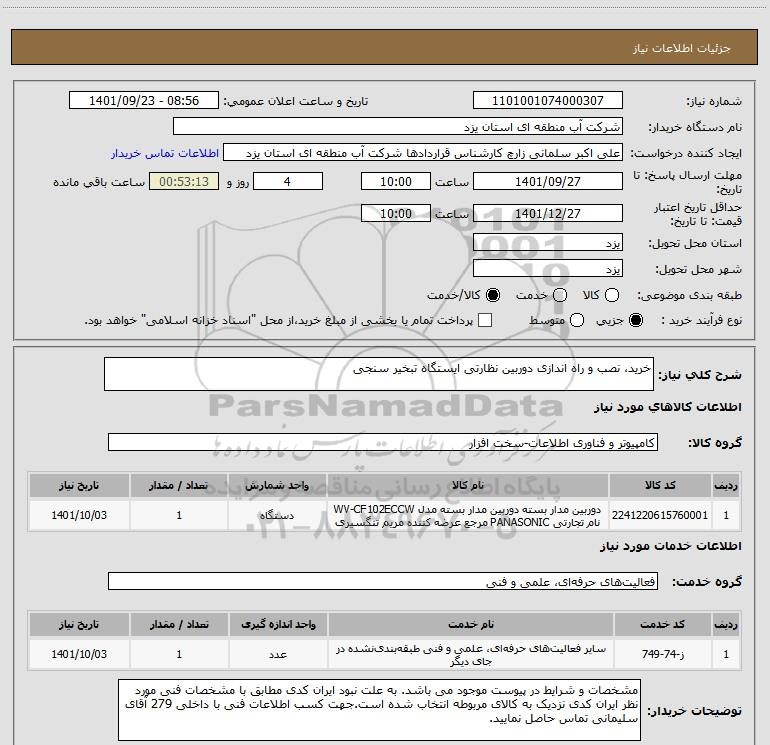Click the buyer notes text area
This screenshot has width=770, height=745.
(x=379, y=710)
